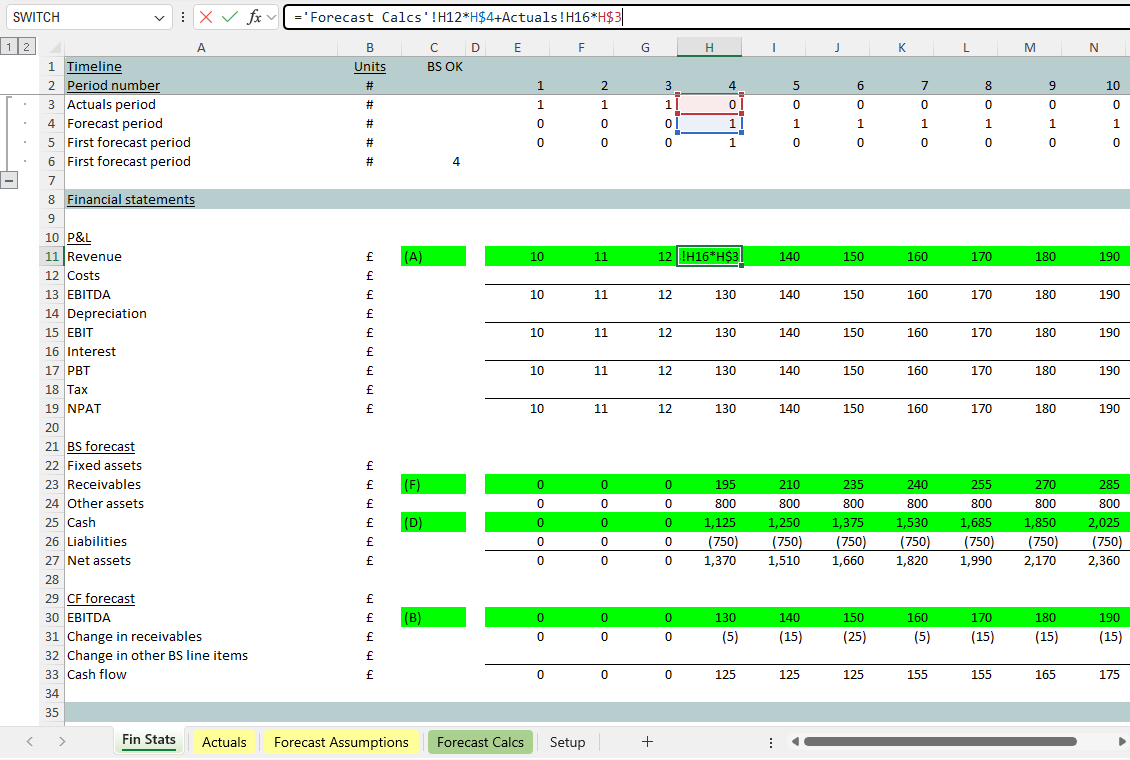Collapse the grouped rows with minus button

pos(11,181)
